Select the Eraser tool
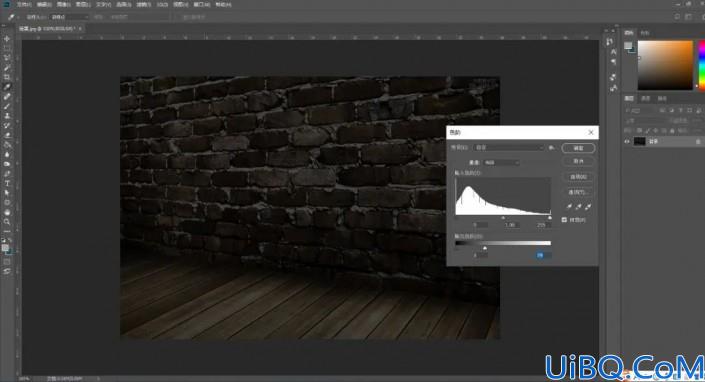The image size is (705, 382). (7, 135)
